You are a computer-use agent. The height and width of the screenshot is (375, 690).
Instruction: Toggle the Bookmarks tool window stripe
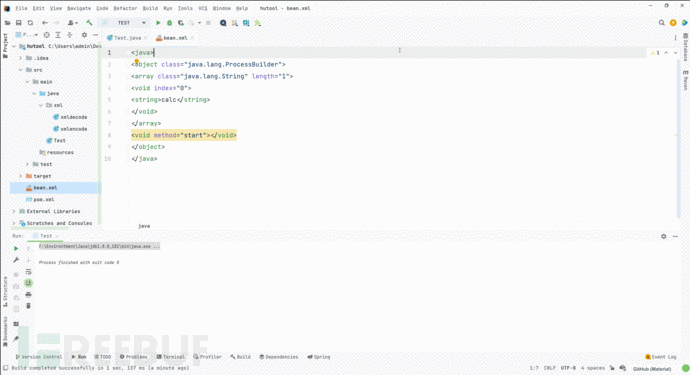[x=5, y=332]
